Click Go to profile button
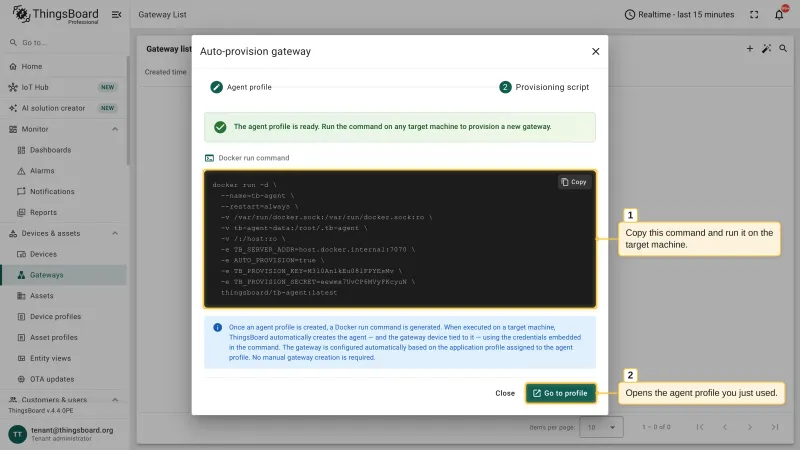The image size is (800, 450). (x=561, y=393)
